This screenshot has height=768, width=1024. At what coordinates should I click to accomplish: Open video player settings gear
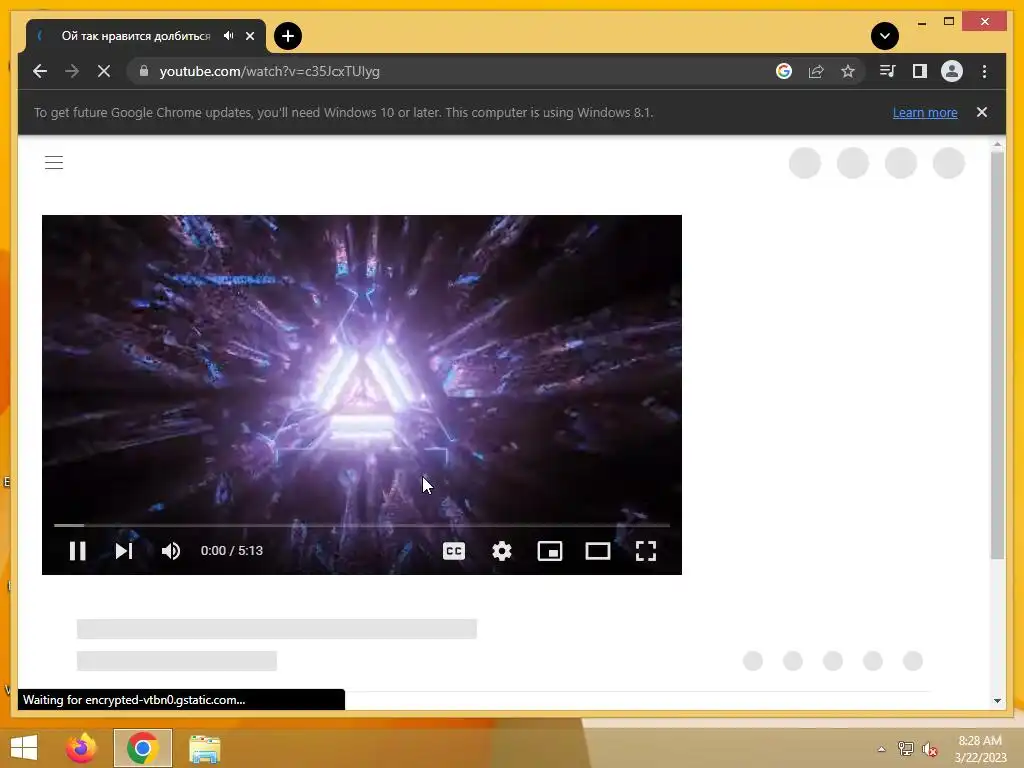502,551
